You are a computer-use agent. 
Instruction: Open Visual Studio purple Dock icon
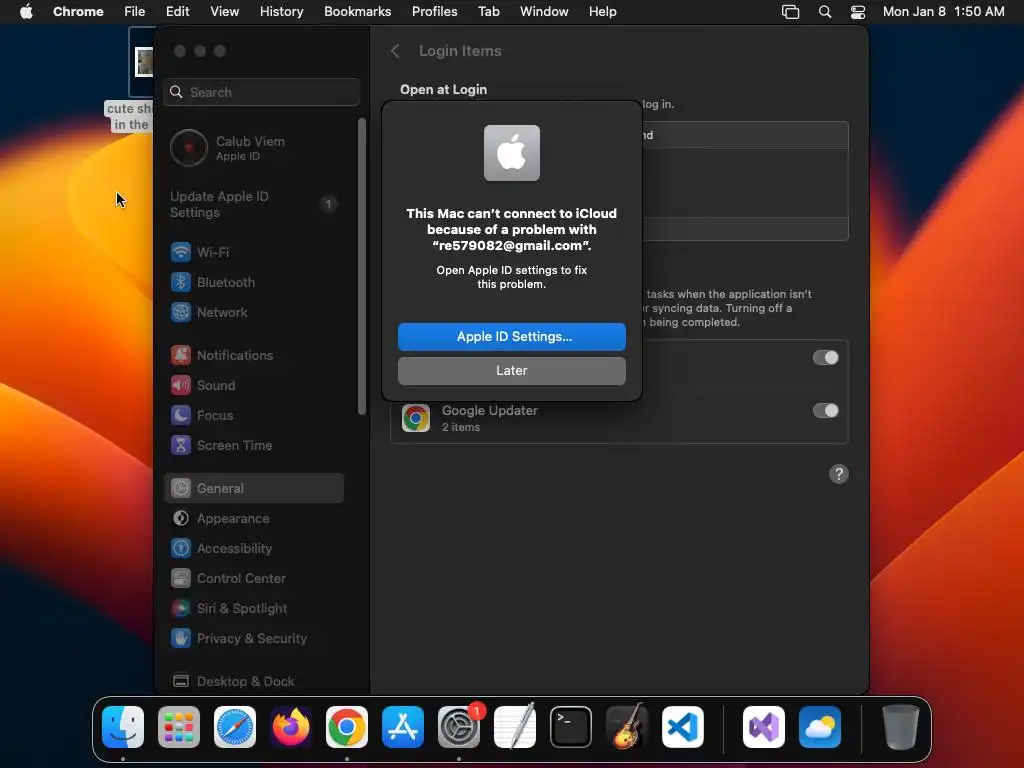[x=764, y=727]
